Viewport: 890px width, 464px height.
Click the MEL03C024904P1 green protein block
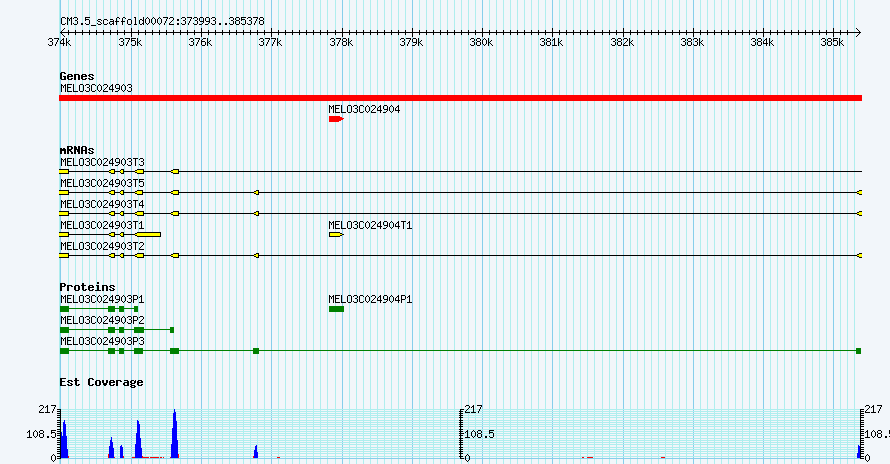click(x=336, y=309)
